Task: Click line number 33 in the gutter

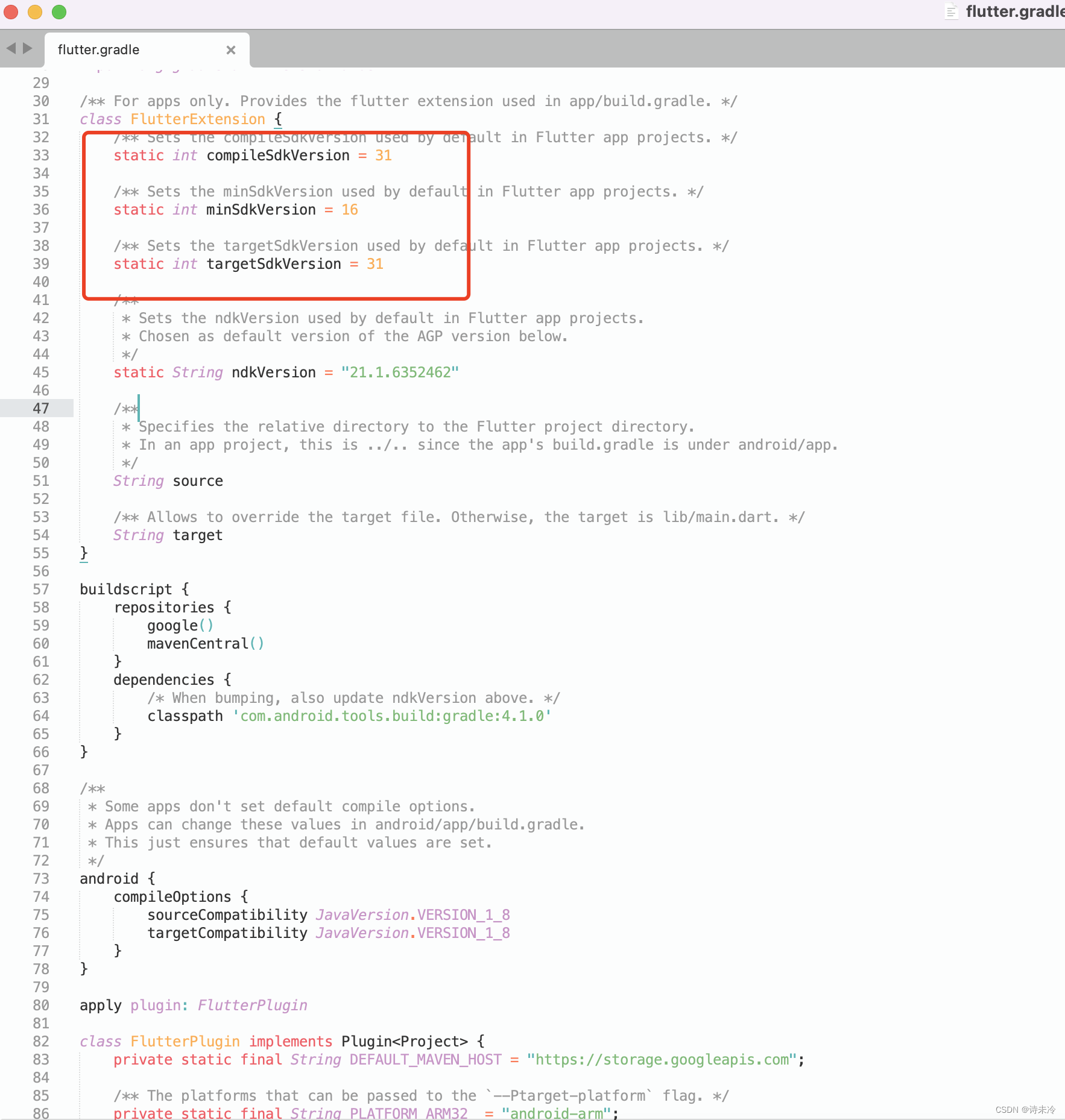Action: pyautogui.click(x=41, y=155)
